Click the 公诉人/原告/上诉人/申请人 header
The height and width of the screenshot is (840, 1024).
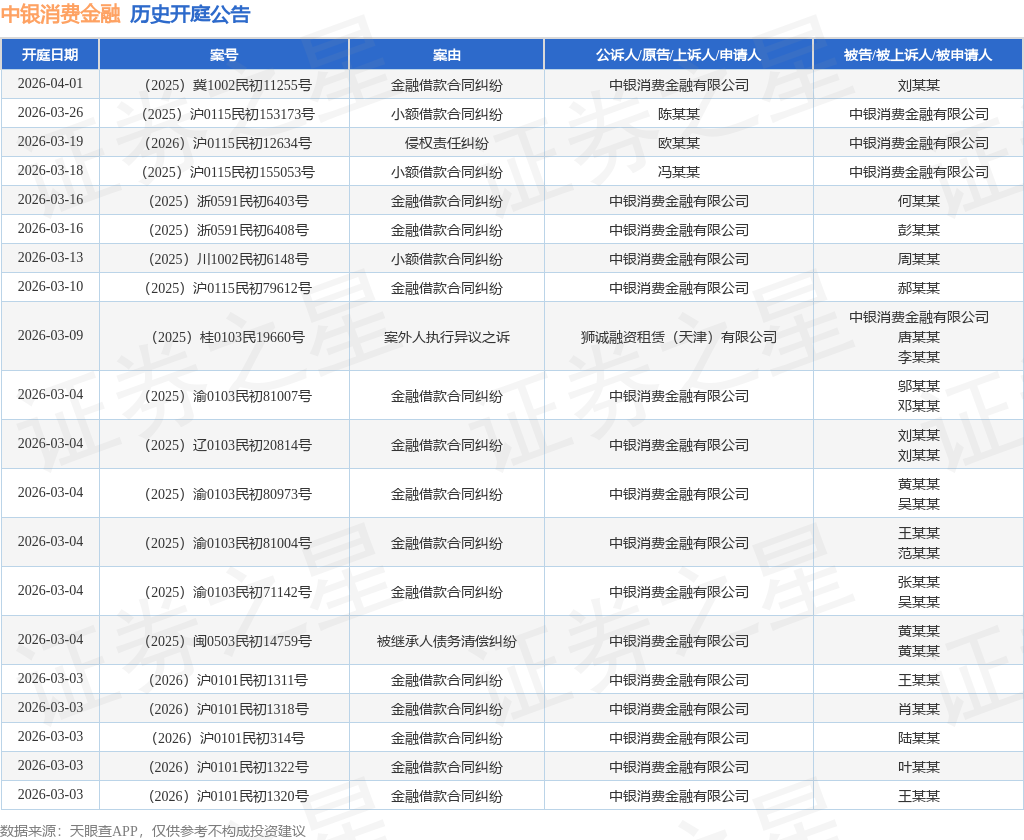(679, 55)
